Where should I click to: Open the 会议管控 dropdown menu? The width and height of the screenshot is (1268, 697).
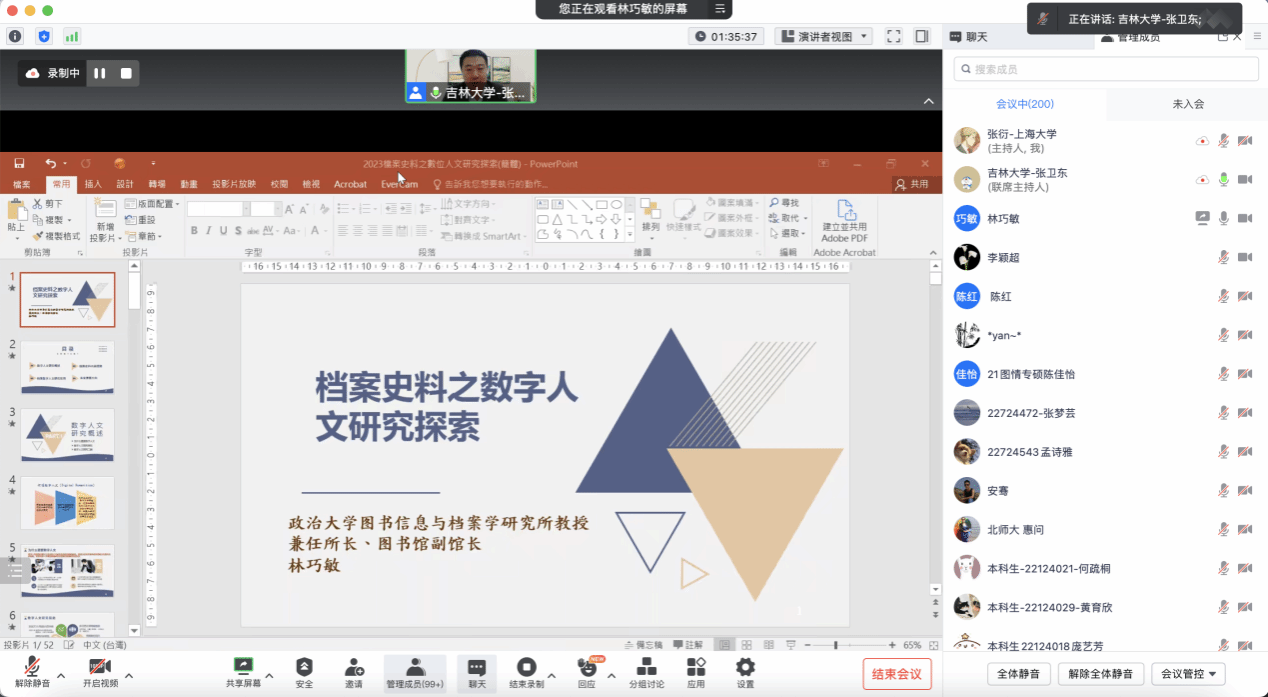pyautogui.click(x=1188, y=674)
